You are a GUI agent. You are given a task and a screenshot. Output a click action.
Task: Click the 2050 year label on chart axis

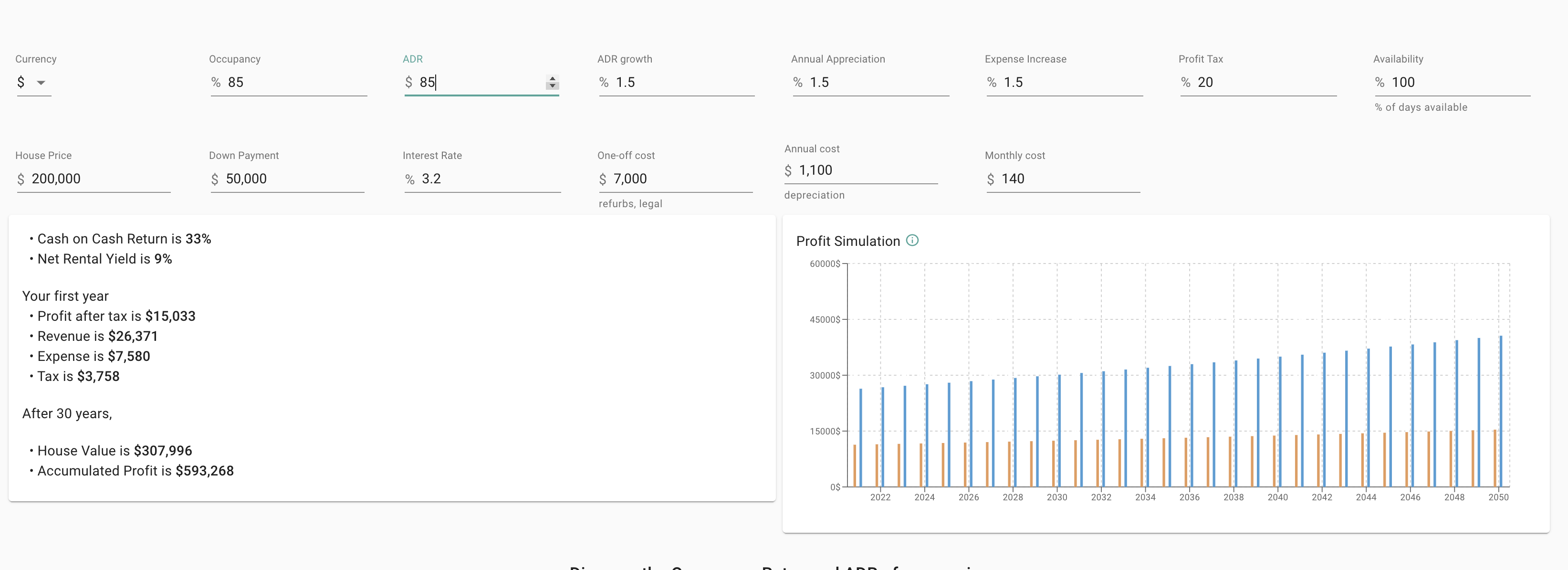pos(1498,497)
